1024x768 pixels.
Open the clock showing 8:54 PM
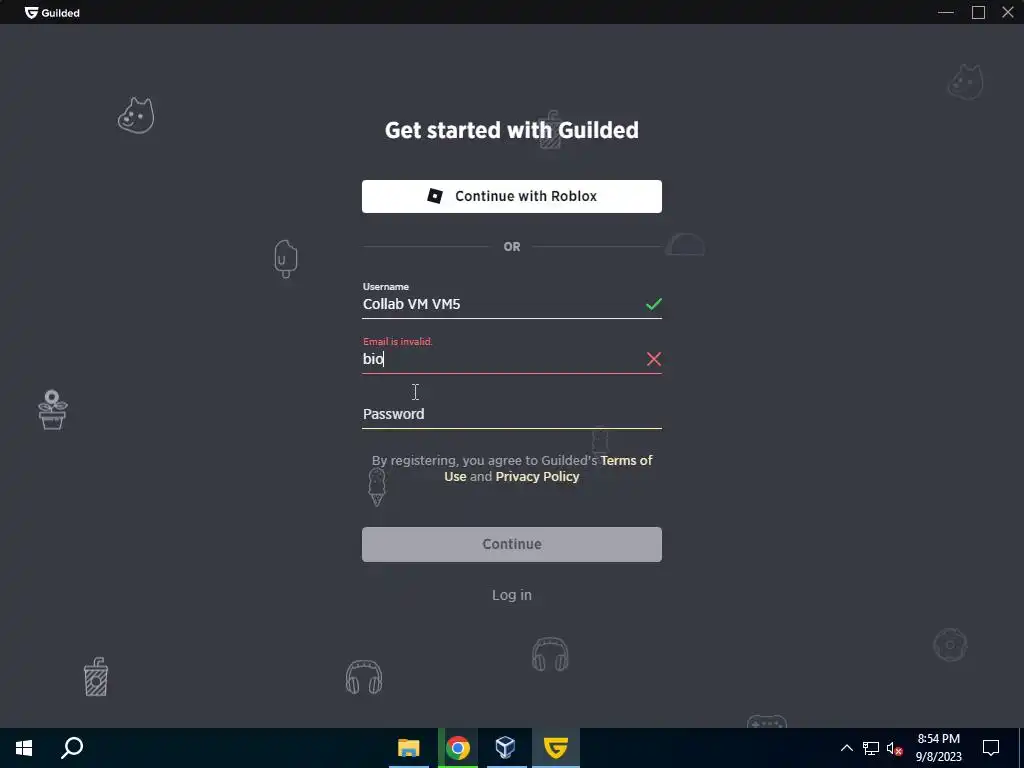point(938,748)
